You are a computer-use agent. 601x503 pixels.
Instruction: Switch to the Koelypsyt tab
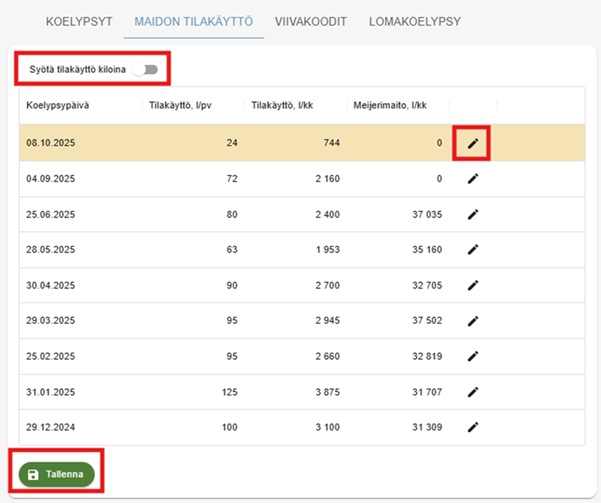pyautogui.click(x=79, y=21)
